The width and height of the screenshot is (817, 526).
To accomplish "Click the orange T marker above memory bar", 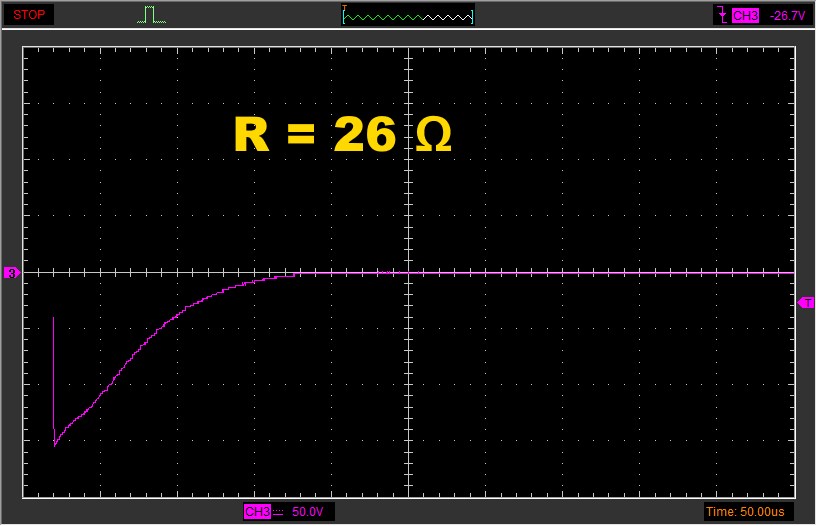I will [344, 7].
